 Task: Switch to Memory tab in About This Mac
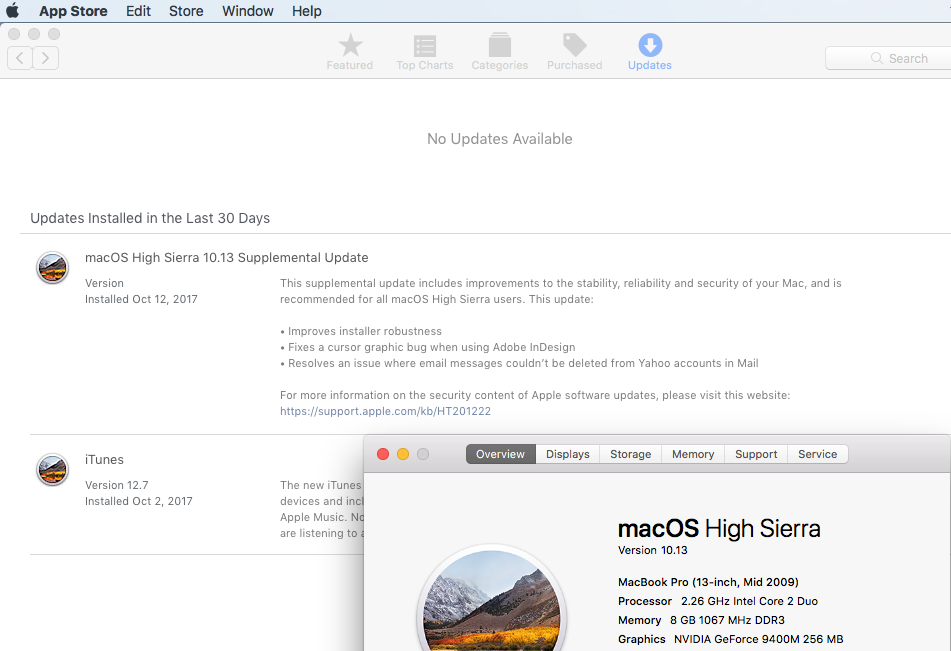click(693, 454)
